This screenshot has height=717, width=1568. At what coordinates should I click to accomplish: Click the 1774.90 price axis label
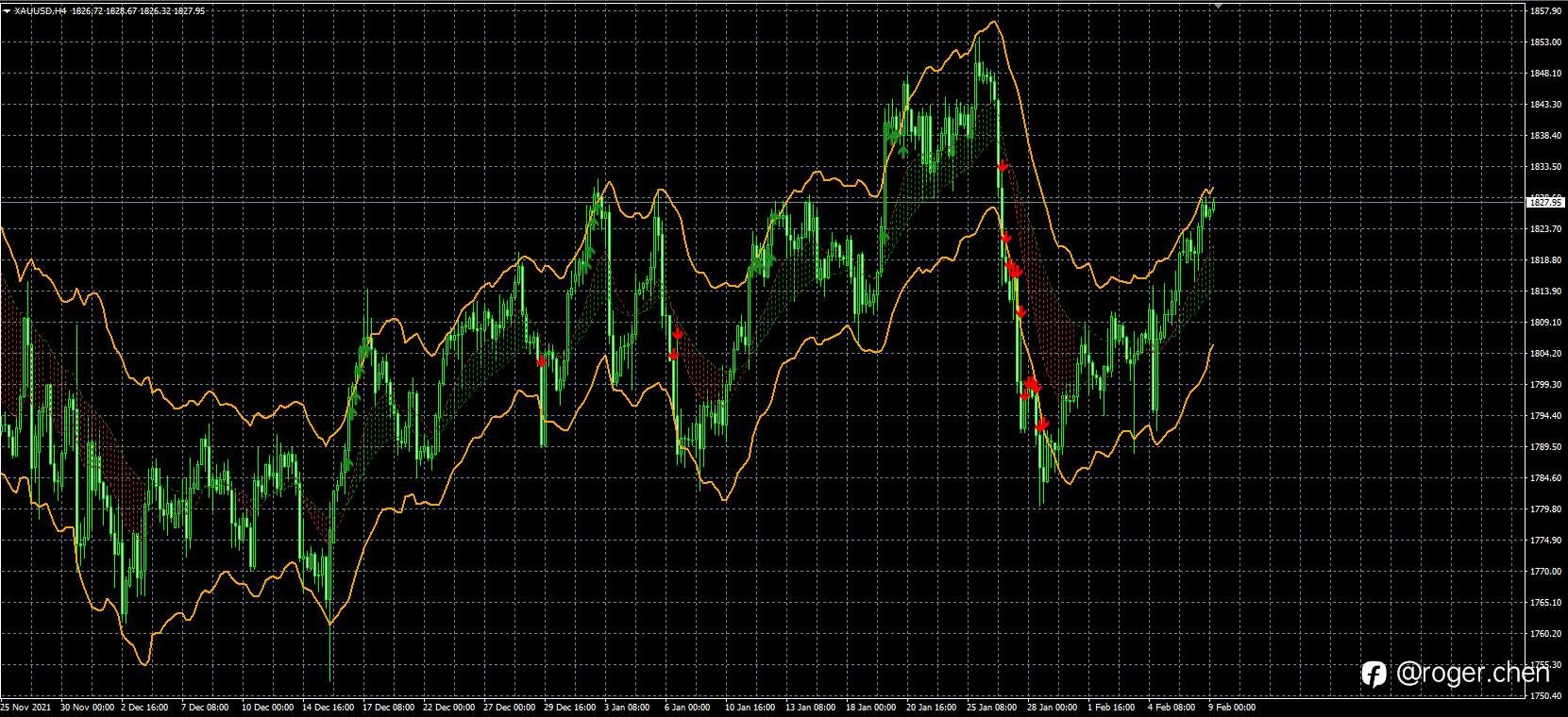[x=1544, y=541]
